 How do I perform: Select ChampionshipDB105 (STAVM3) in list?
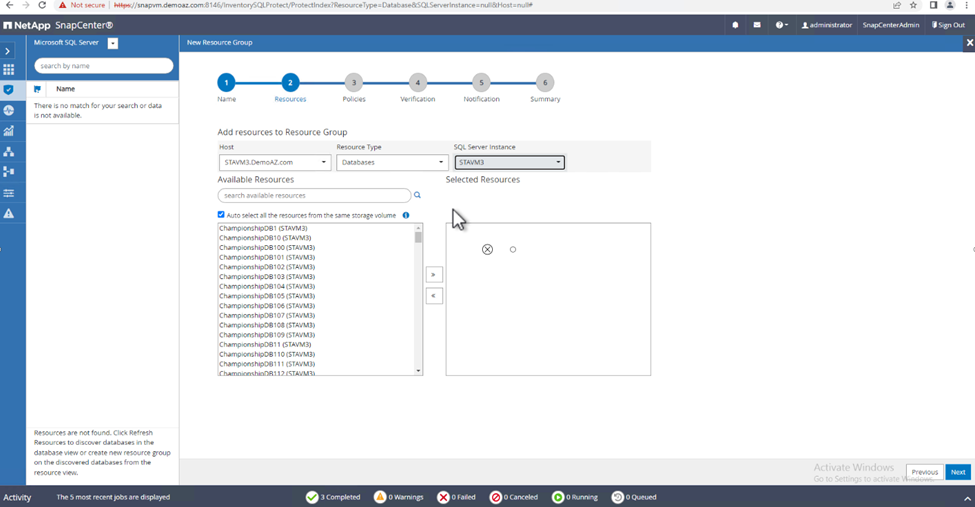tap(267, 296)
